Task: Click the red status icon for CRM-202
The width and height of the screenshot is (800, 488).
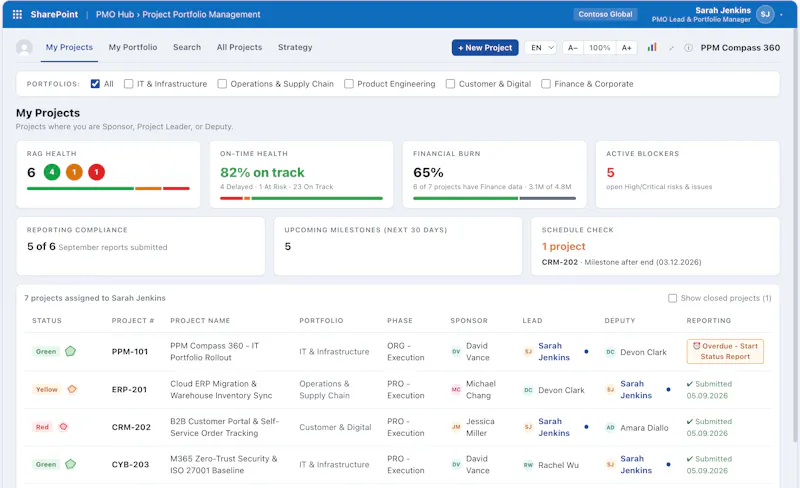Action: coord(63,427)
